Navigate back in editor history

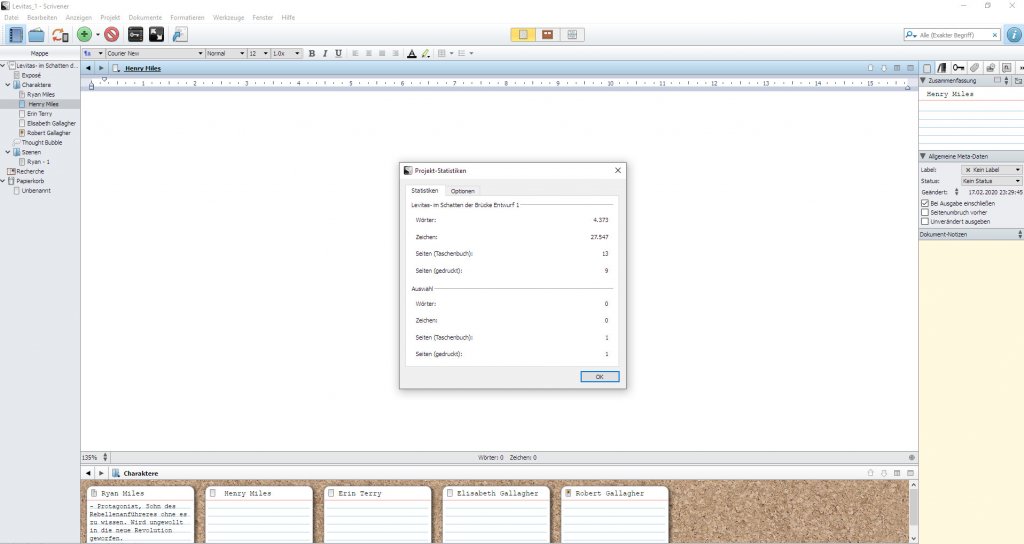click(88, 68)
